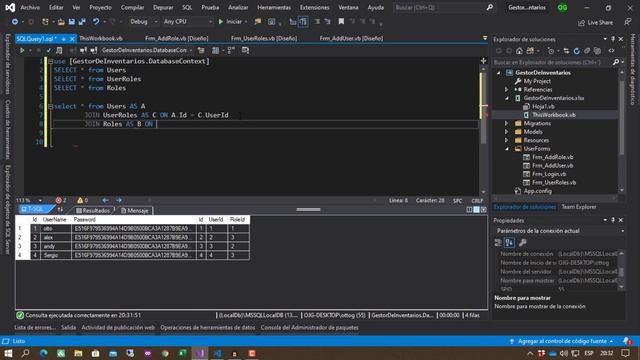The image size is (640, 360).
Task: Click the Open File folder icon
Action: coord(61,22)
